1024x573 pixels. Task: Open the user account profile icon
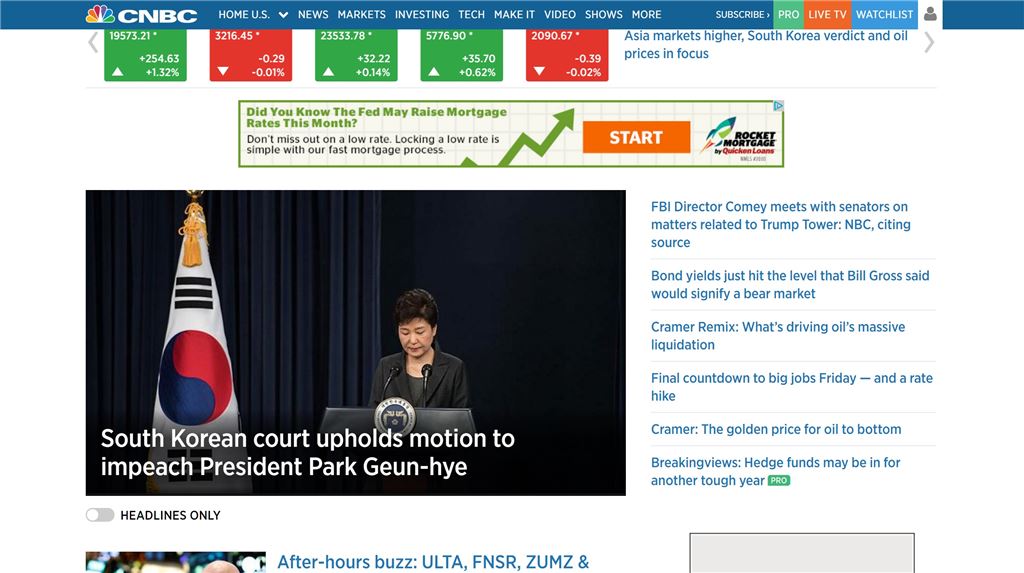(930, 14)
